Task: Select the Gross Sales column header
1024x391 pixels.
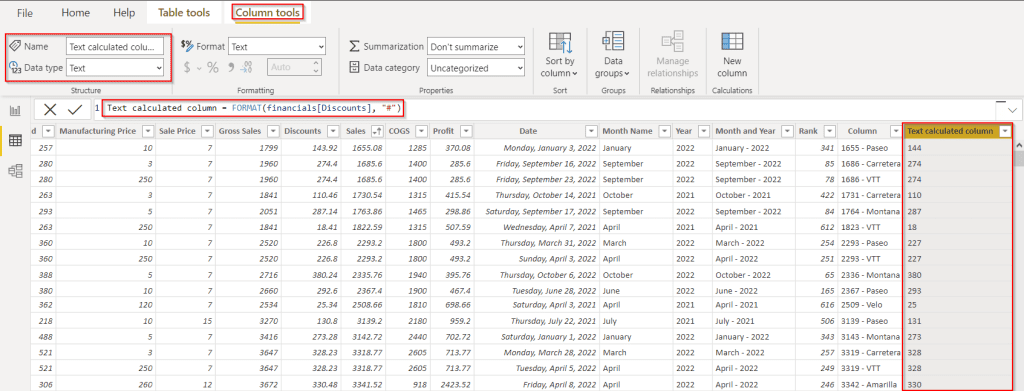Action: pyautogui.click(x=240, y=131)
